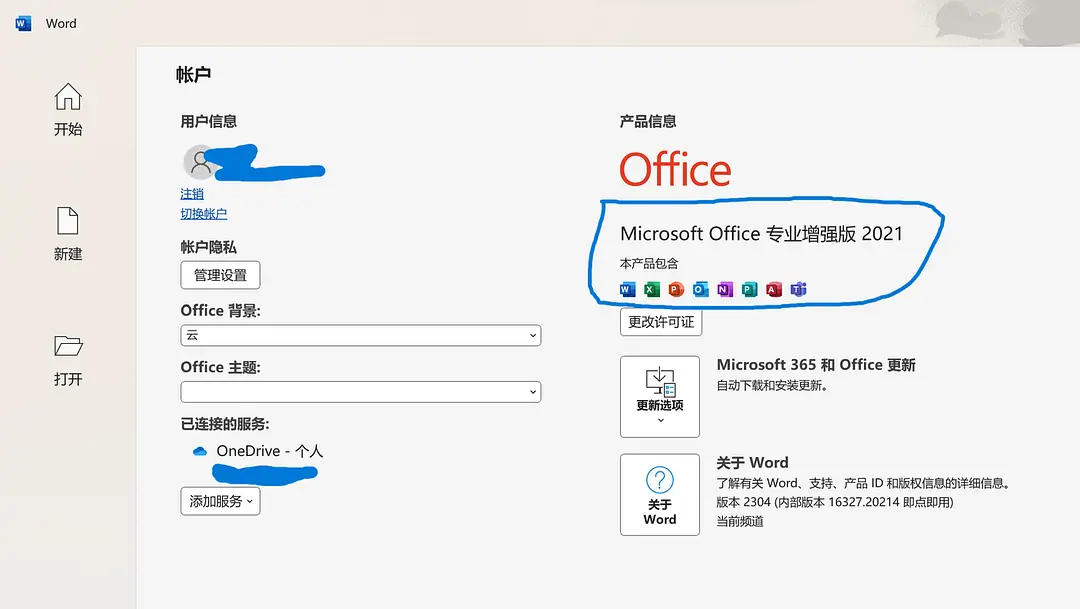Click the OneDrive cloud icon
1080x609 pixels.
pyautogui.click(x=200, y=451)
